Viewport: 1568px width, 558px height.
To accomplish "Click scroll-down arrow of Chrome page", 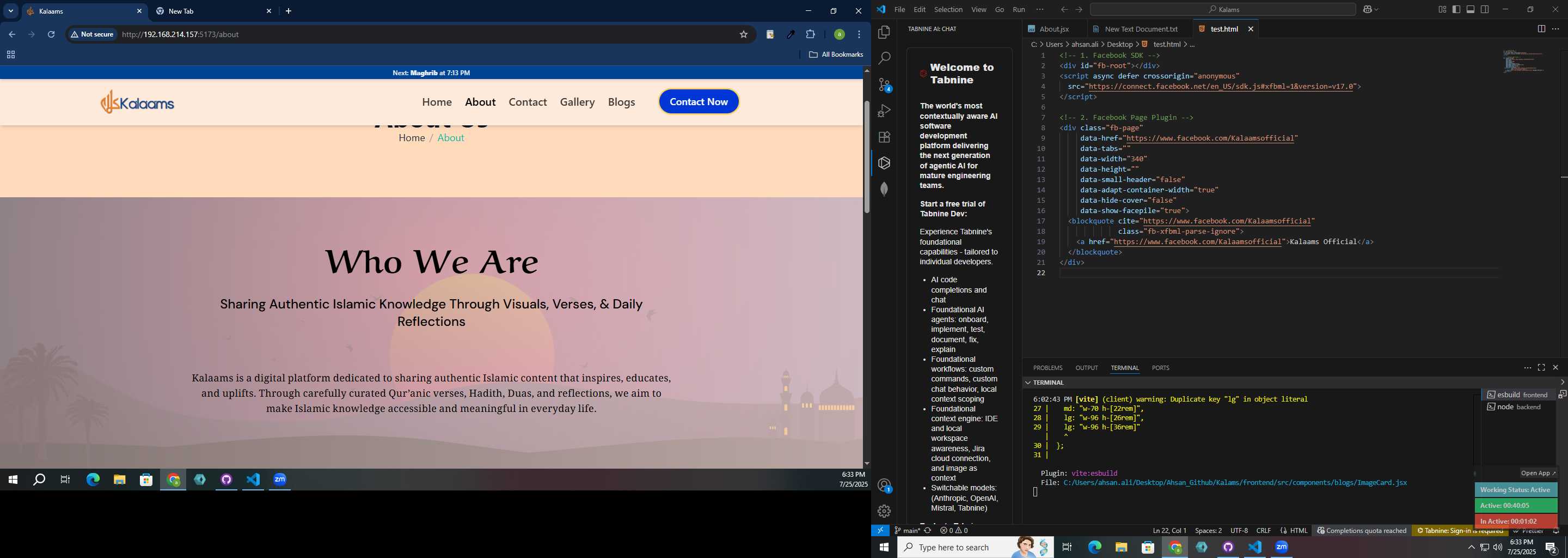I will pyautogui.click(x=866, y=464).
